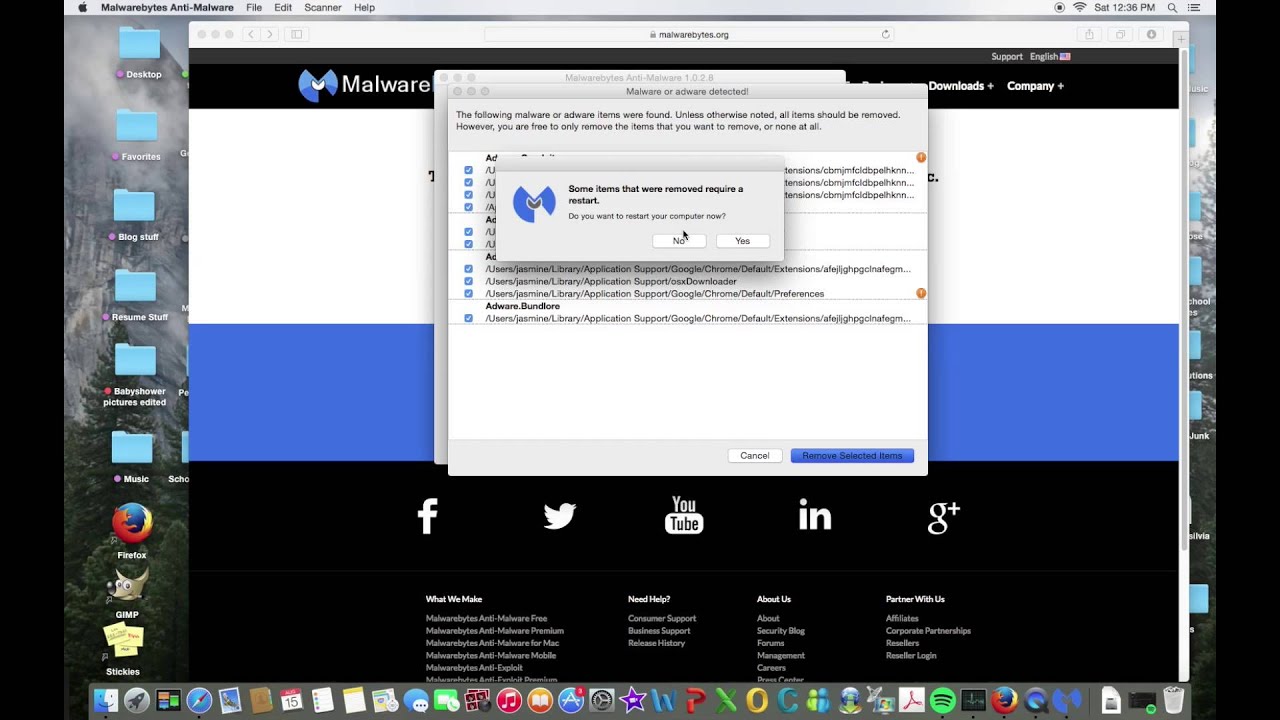Click Cancel in the malware detected window
The image size is (1280, 720).
pyautogui.click(x=755, y=456)
